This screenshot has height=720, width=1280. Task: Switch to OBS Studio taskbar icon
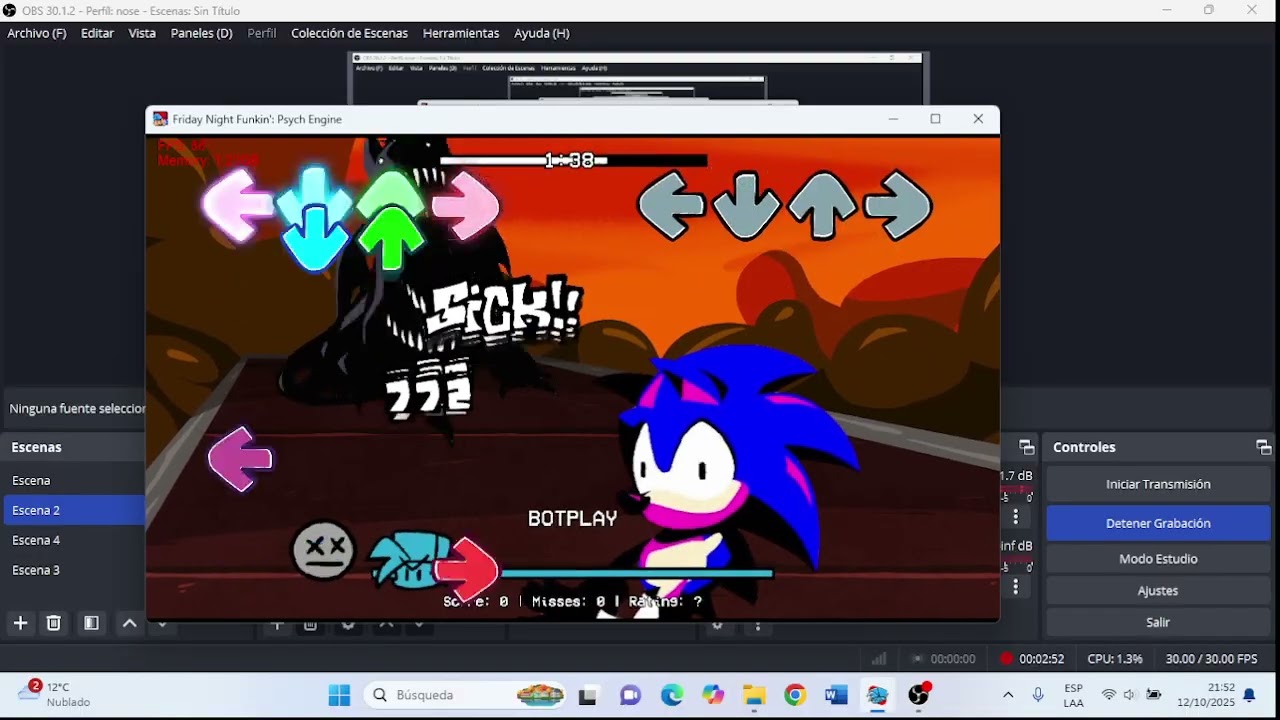click(919, 695)
